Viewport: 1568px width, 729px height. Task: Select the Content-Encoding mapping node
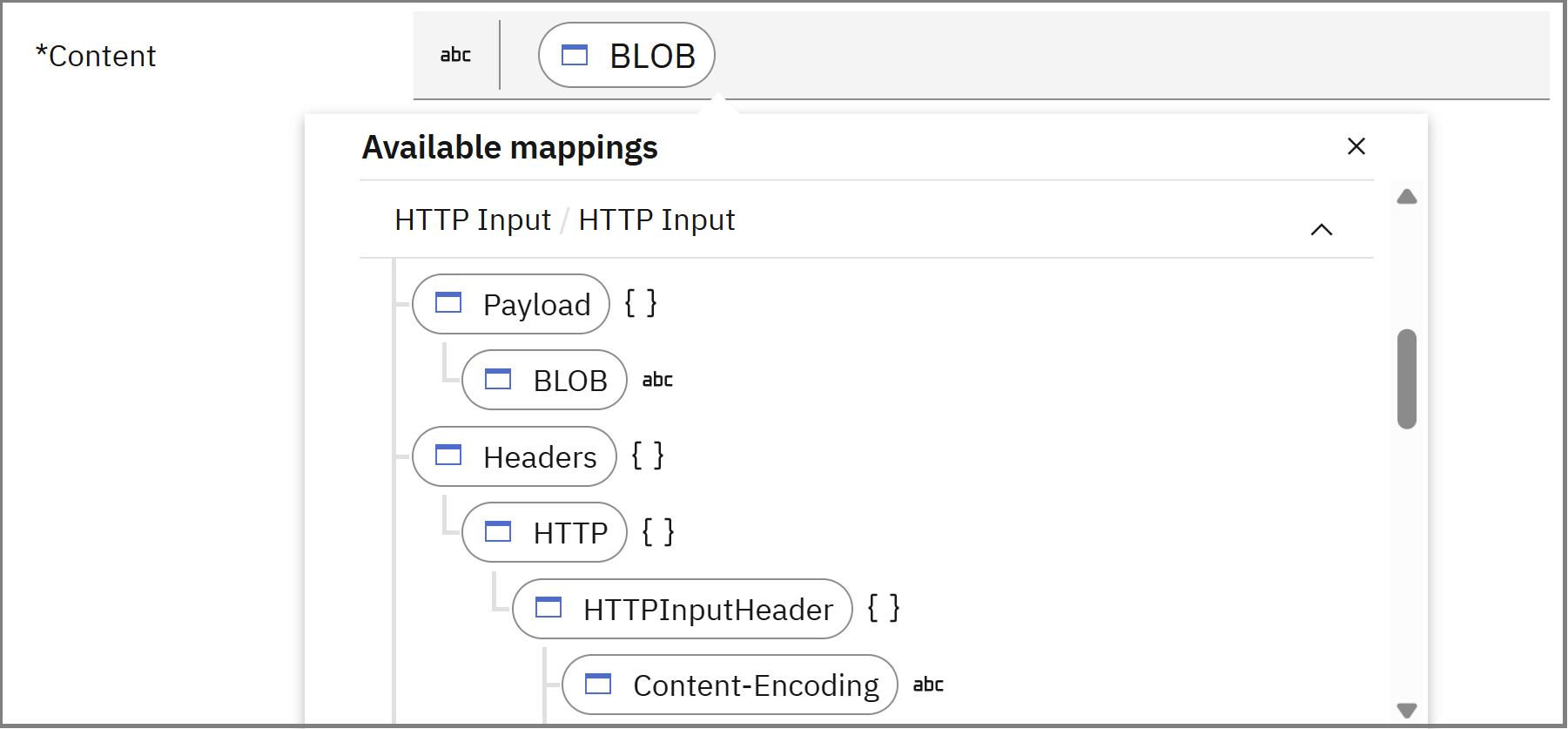(730, 685)
